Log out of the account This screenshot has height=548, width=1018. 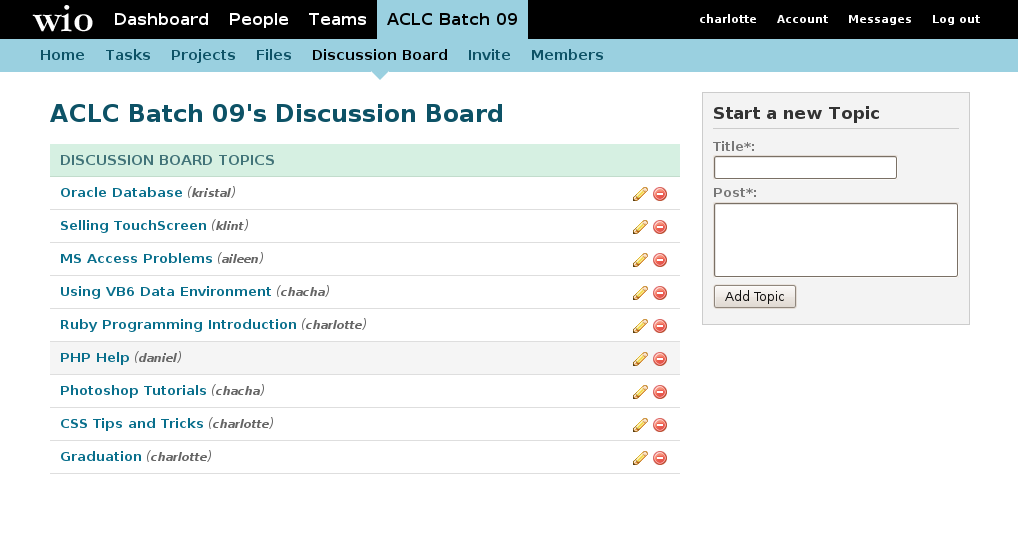(956, 19)
